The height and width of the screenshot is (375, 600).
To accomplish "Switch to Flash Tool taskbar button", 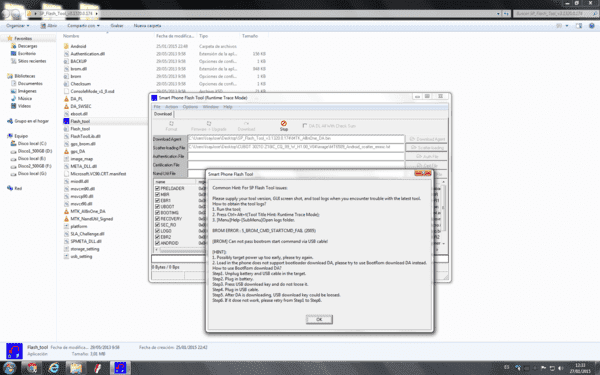I will 120,368.
